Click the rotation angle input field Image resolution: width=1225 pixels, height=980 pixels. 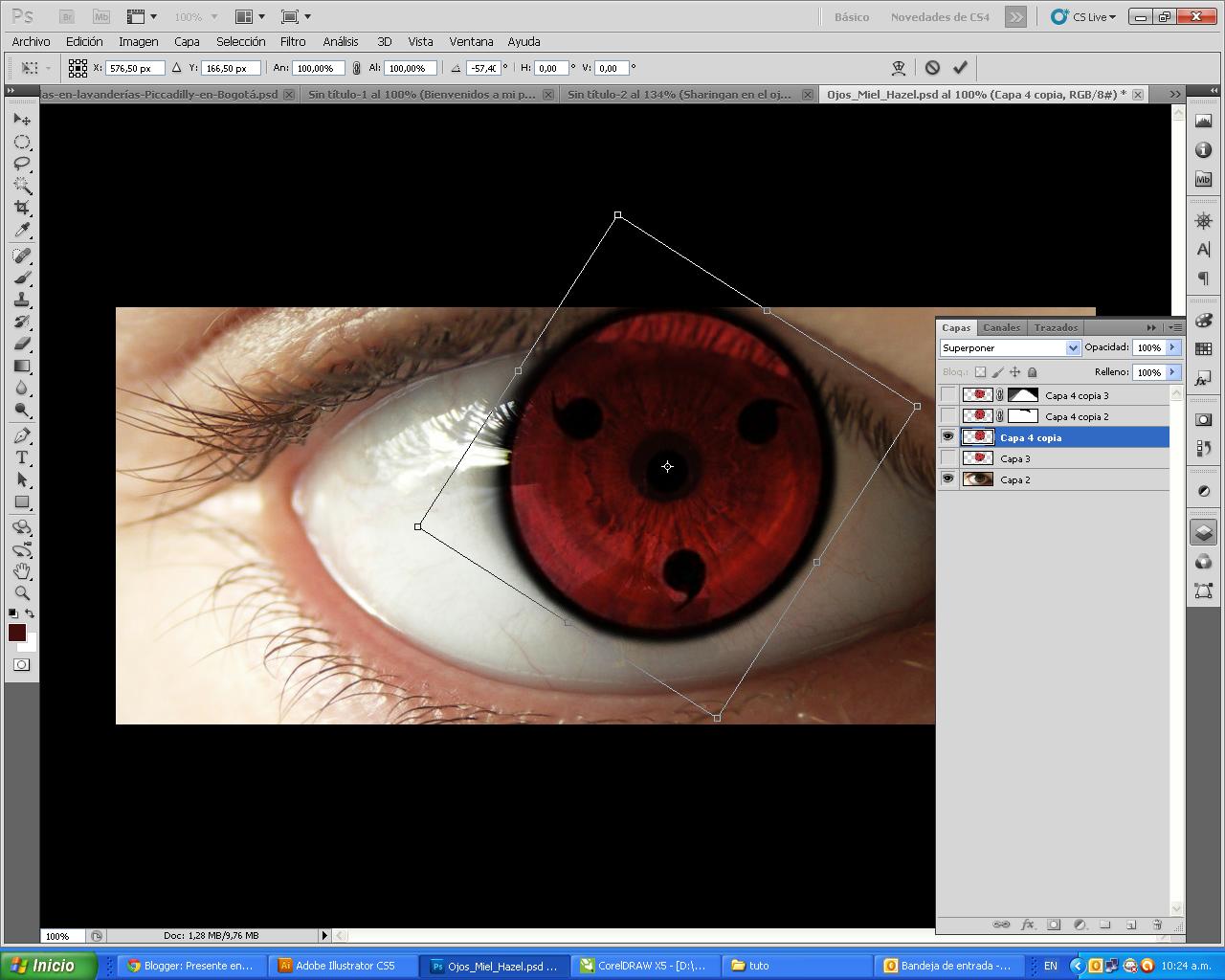pyautogui.click(x=484, y=68)
